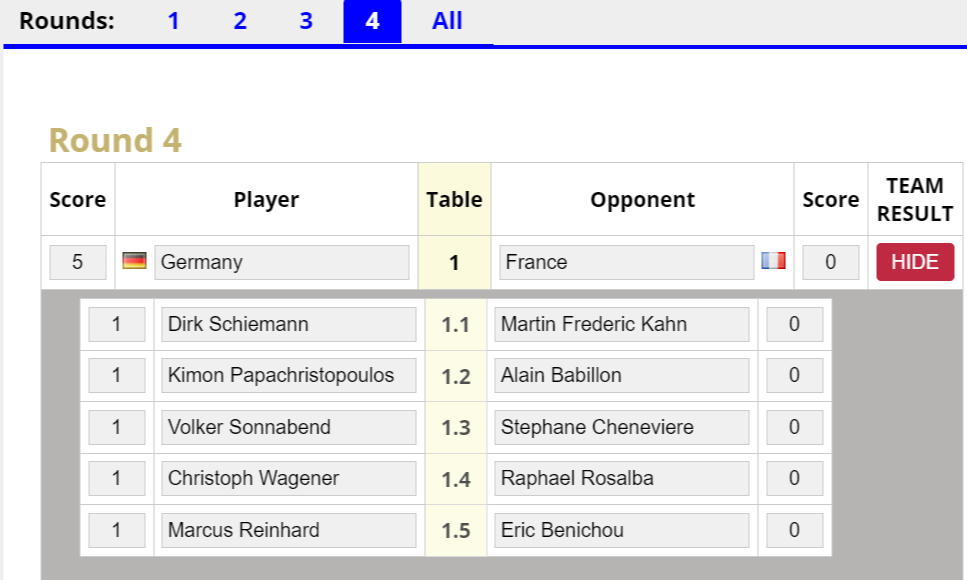The width and height of the screenshot is (967, 580).
Task: Click the Table column header
Action: tap(455, 199)
